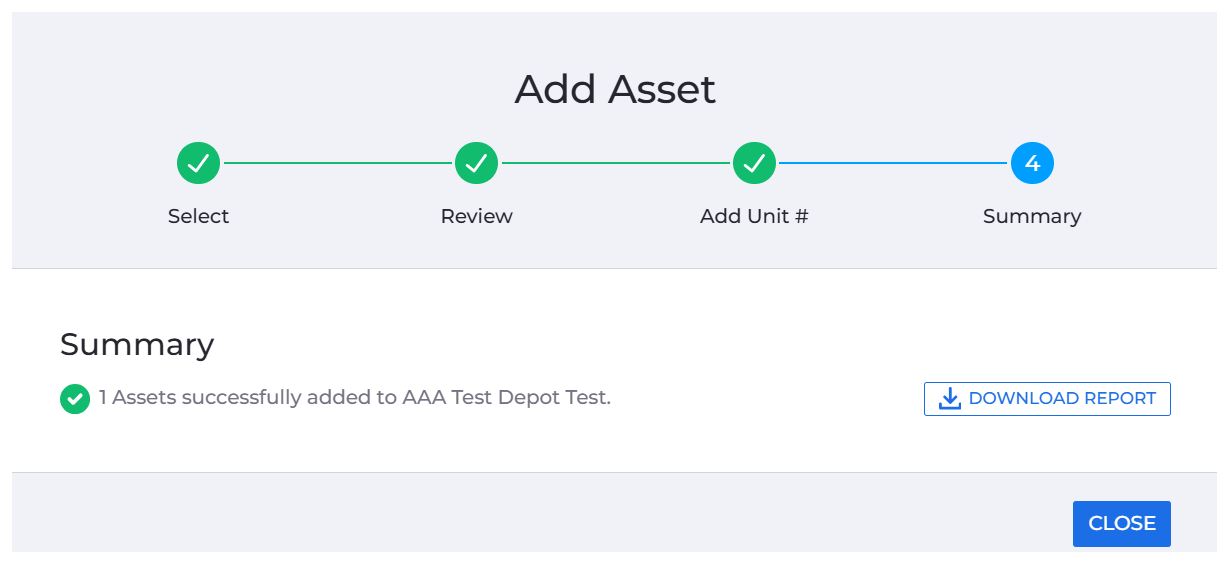
Task: Click progress line between Review and Add Unit #
Action: click(616, 163)
